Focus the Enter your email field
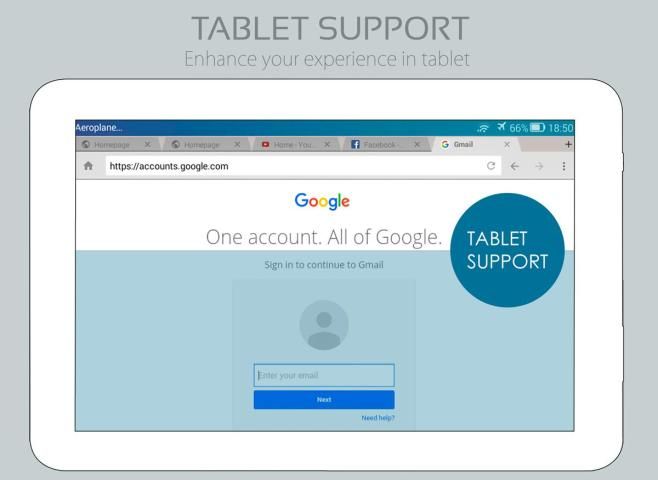This screenshot has height=480, width=658. pyautogui.click(x=324, y=375)
